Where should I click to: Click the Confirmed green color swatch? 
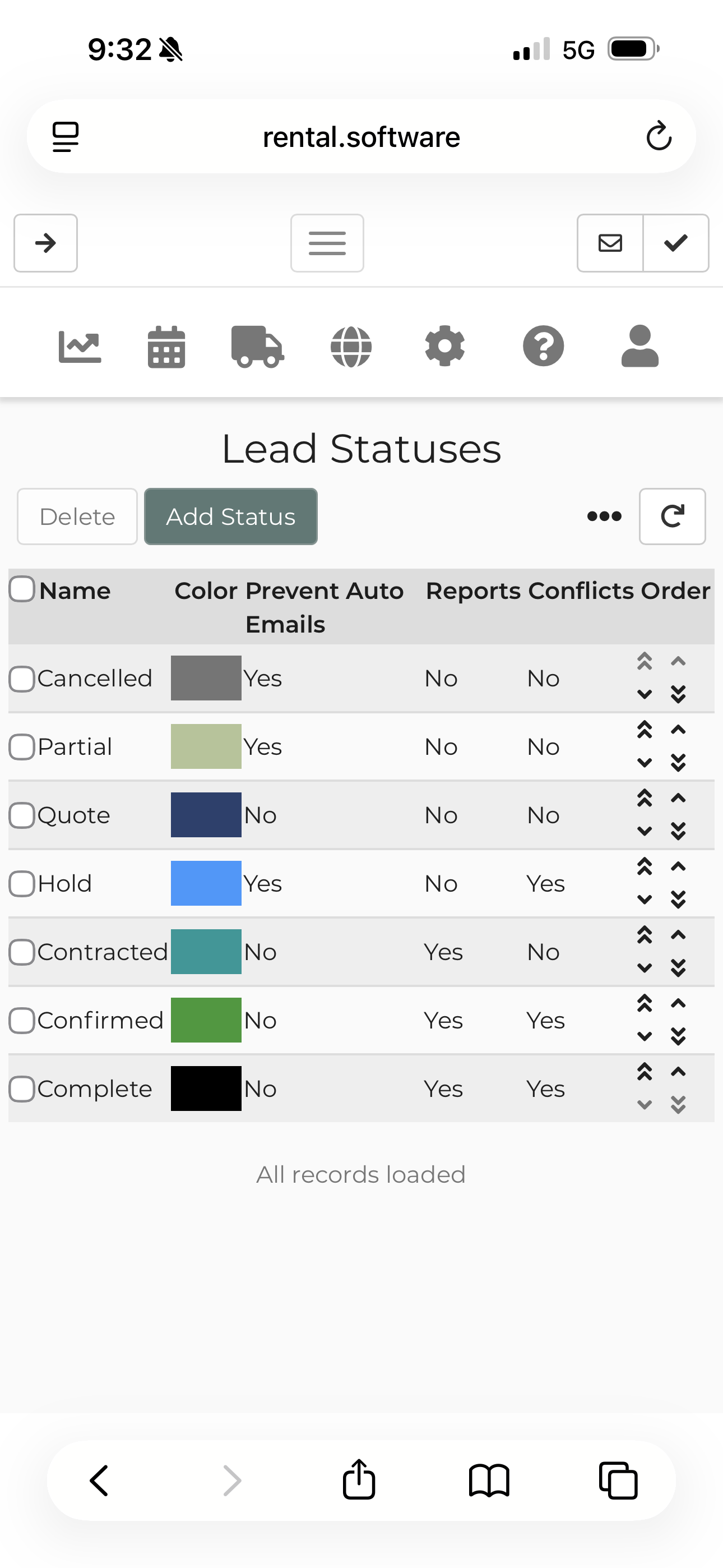206,1020
